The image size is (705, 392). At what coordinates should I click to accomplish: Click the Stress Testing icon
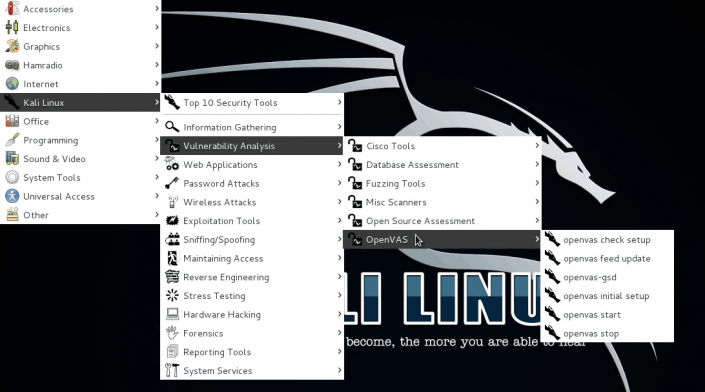tap(172, 296)
